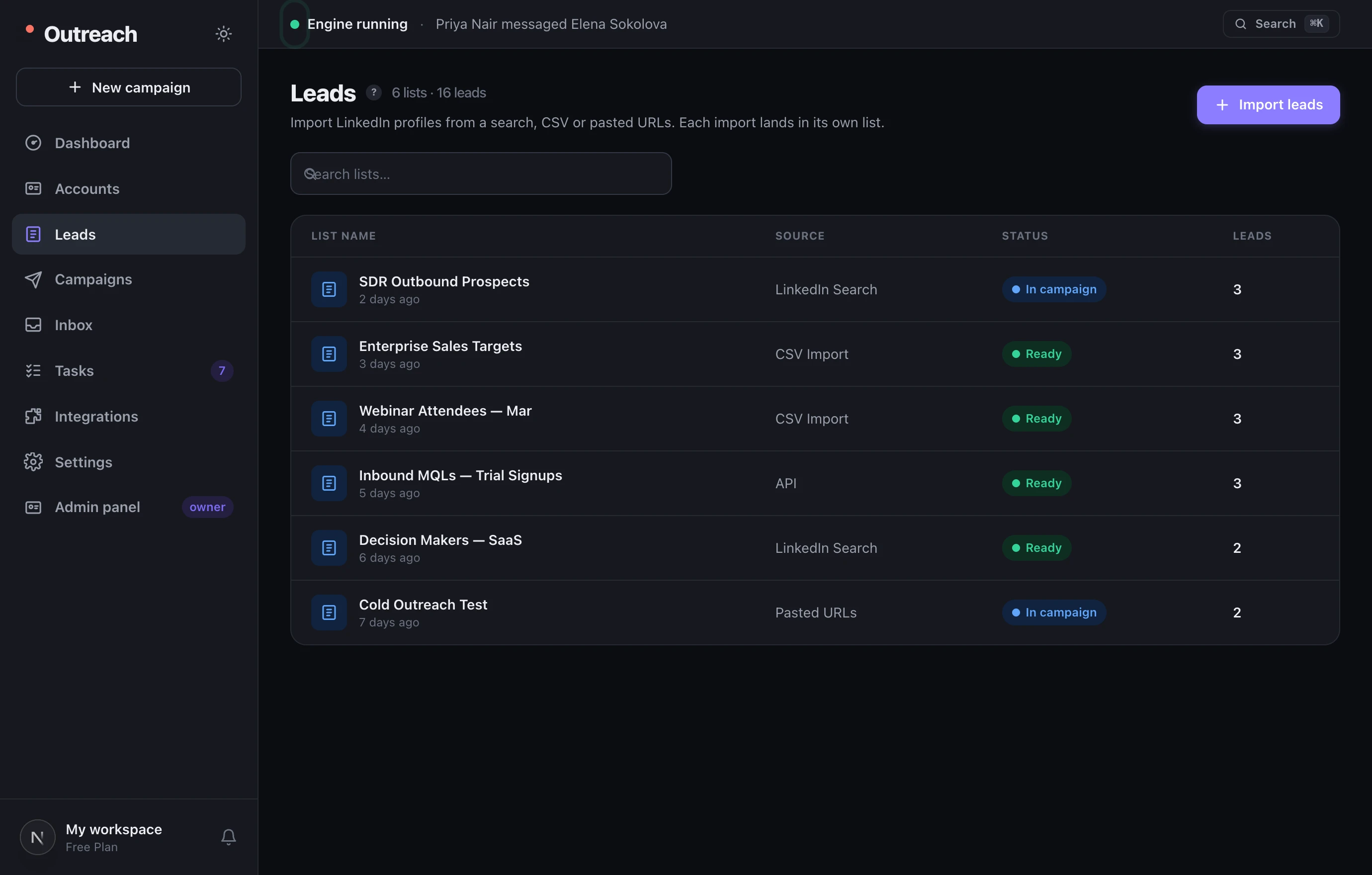The width and height of the screenshot is (1372, 875).
Task: Click the 6 lists · 16 leads summary
Action: (x=439, y=92)
